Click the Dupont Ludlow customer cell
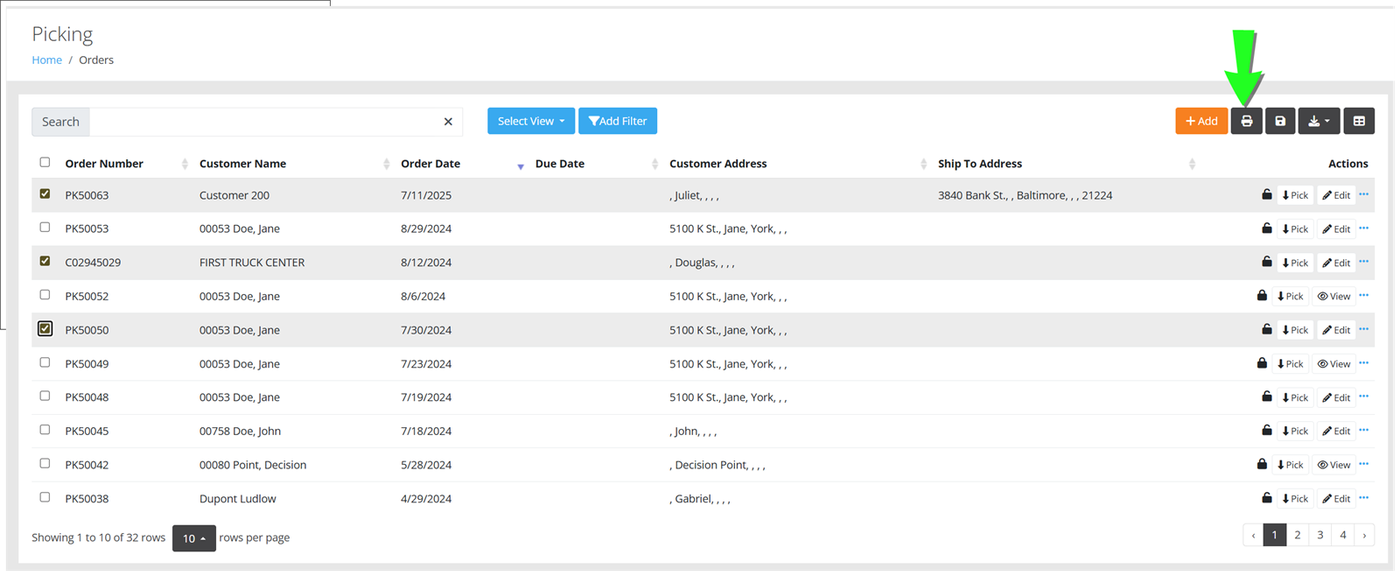Viewport: 1400px width, 576px height. tap(238, 498)
